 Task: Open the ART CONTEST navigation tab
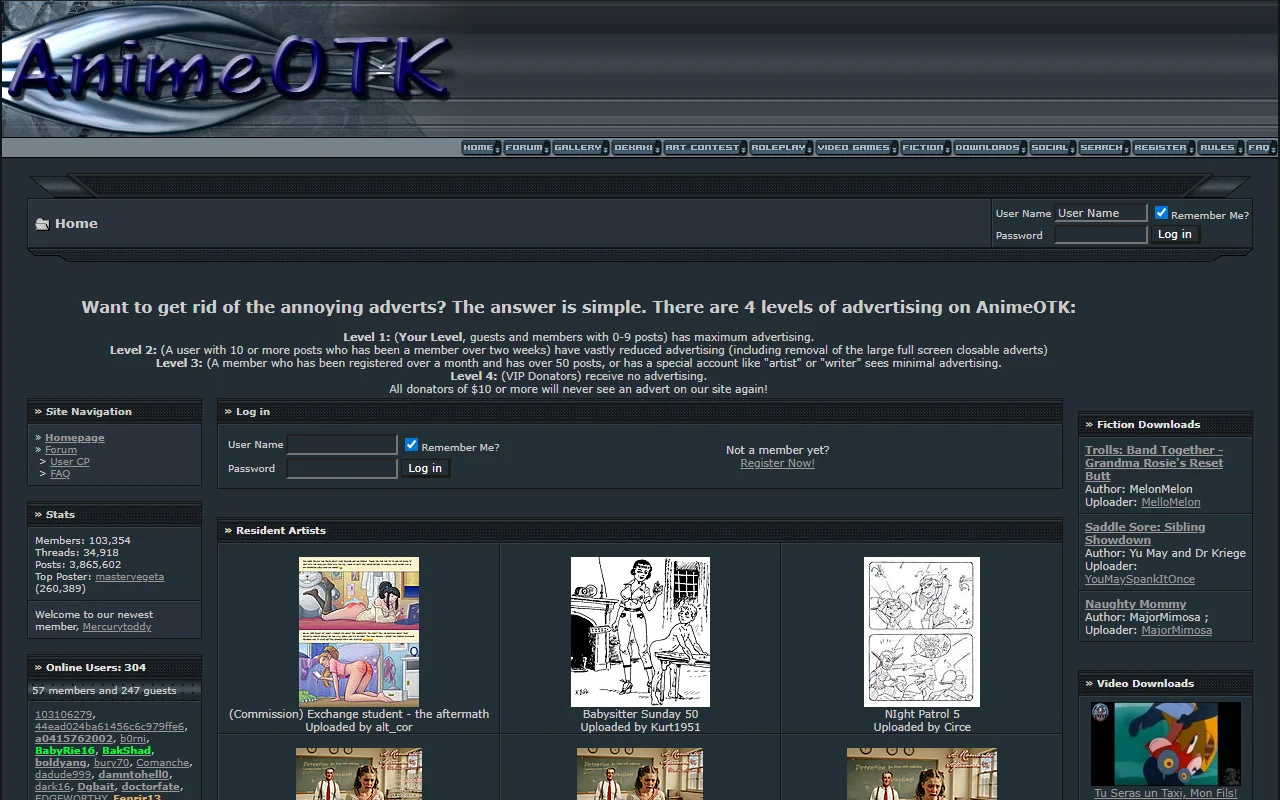(702, 146)
